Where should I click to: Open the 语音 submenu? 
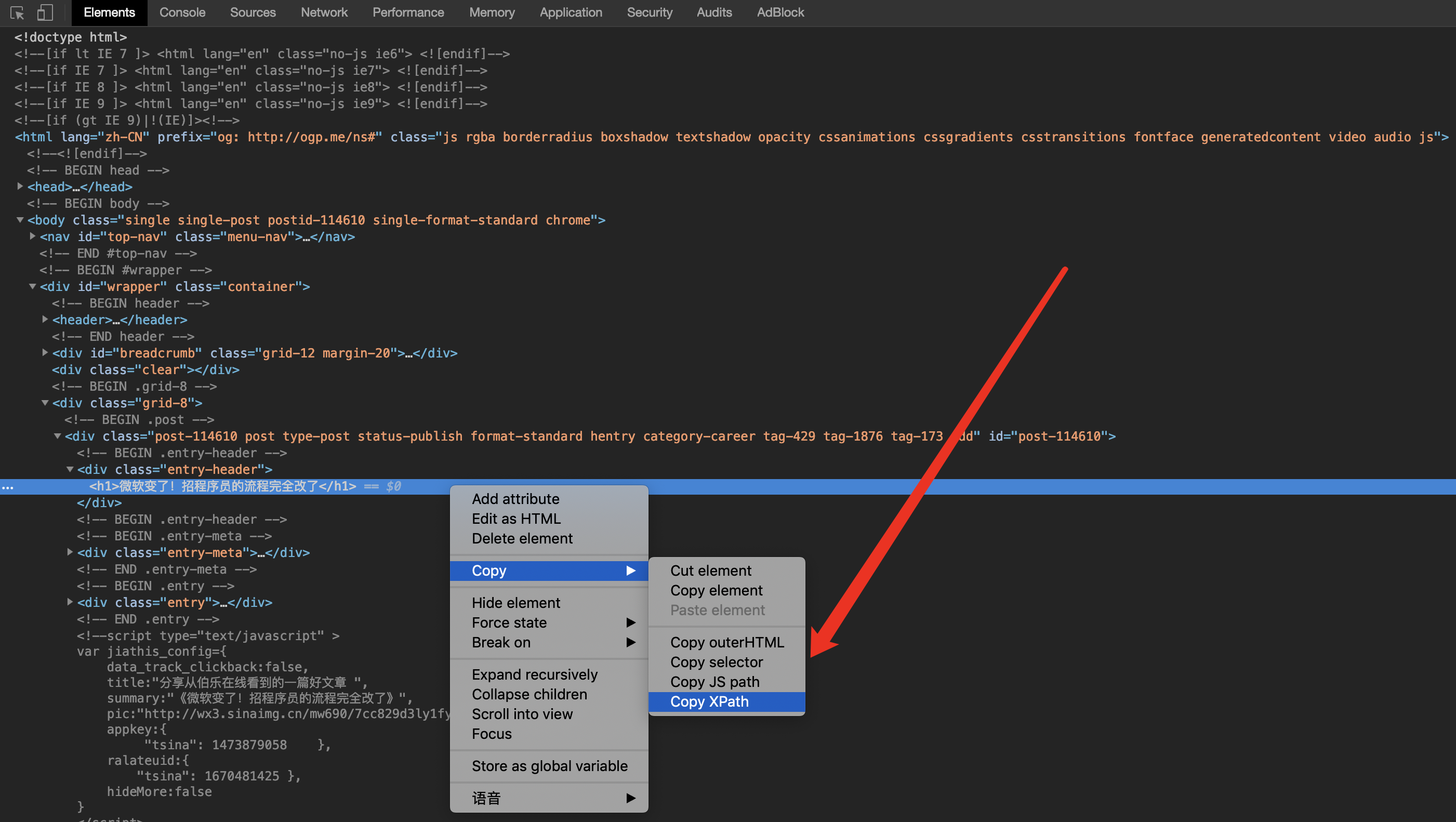coord(549,798)
